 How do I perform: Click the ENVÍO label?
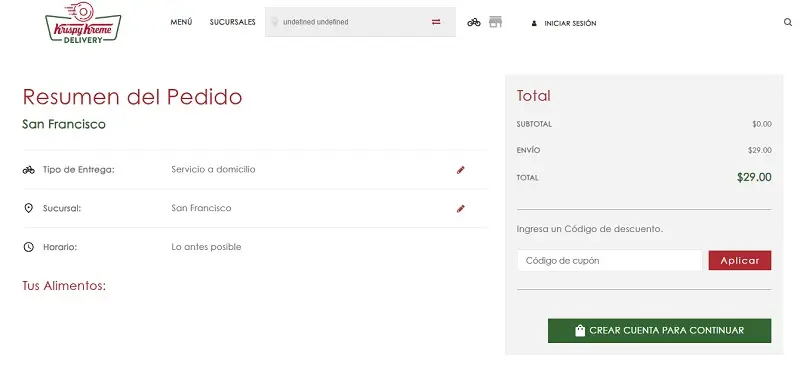pyautogui.click(x=528, y=150)
